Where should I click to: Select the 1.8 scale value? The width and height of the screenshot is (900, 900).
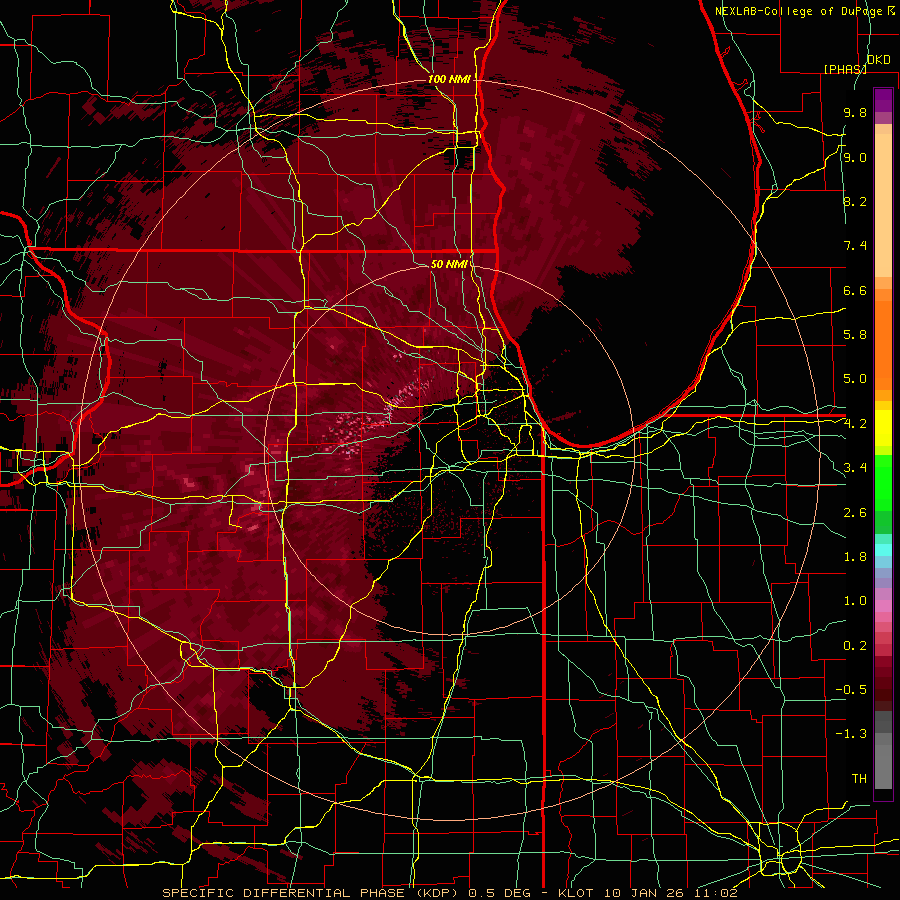(855, 557)
